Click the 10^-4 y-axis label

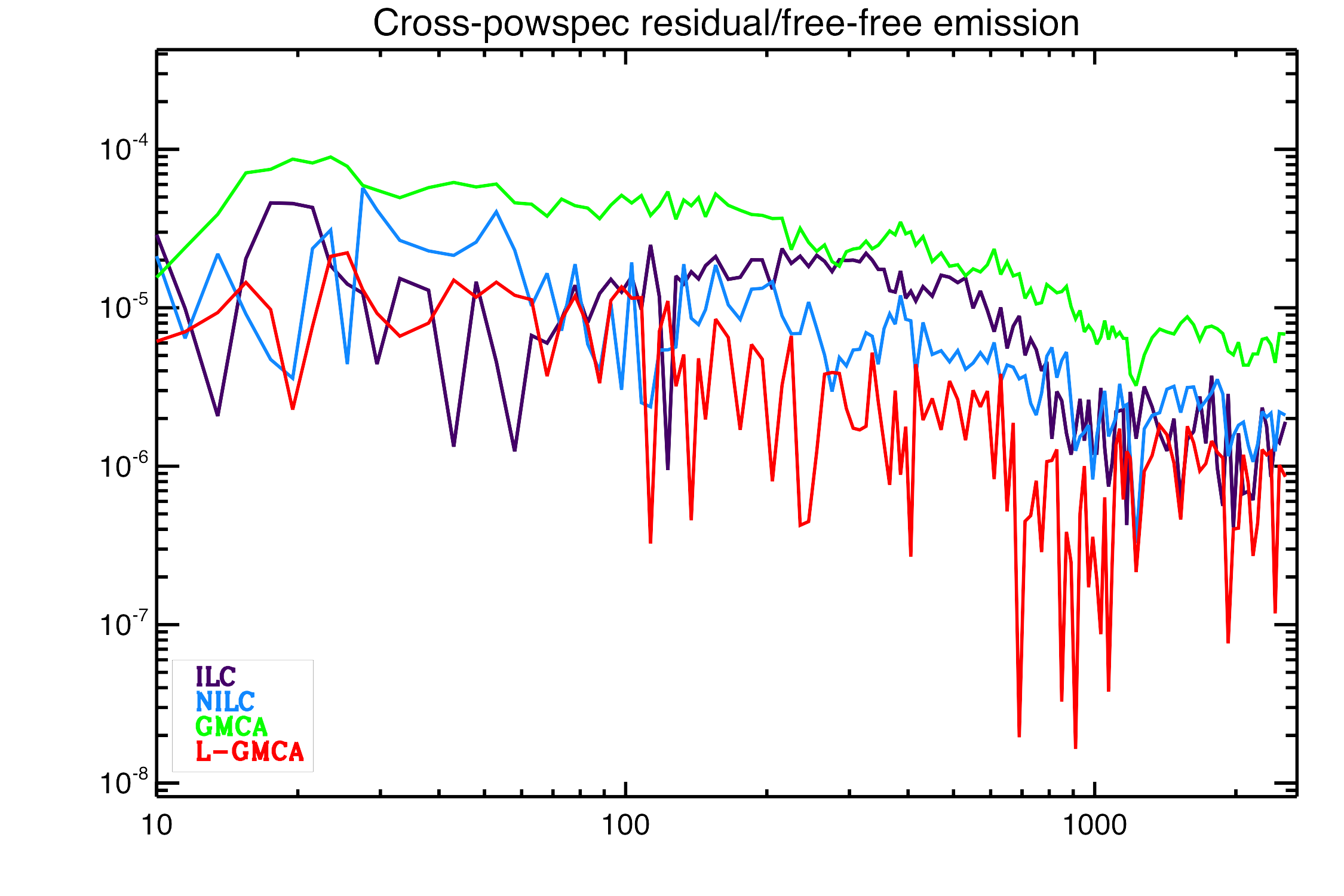point(124,149)
